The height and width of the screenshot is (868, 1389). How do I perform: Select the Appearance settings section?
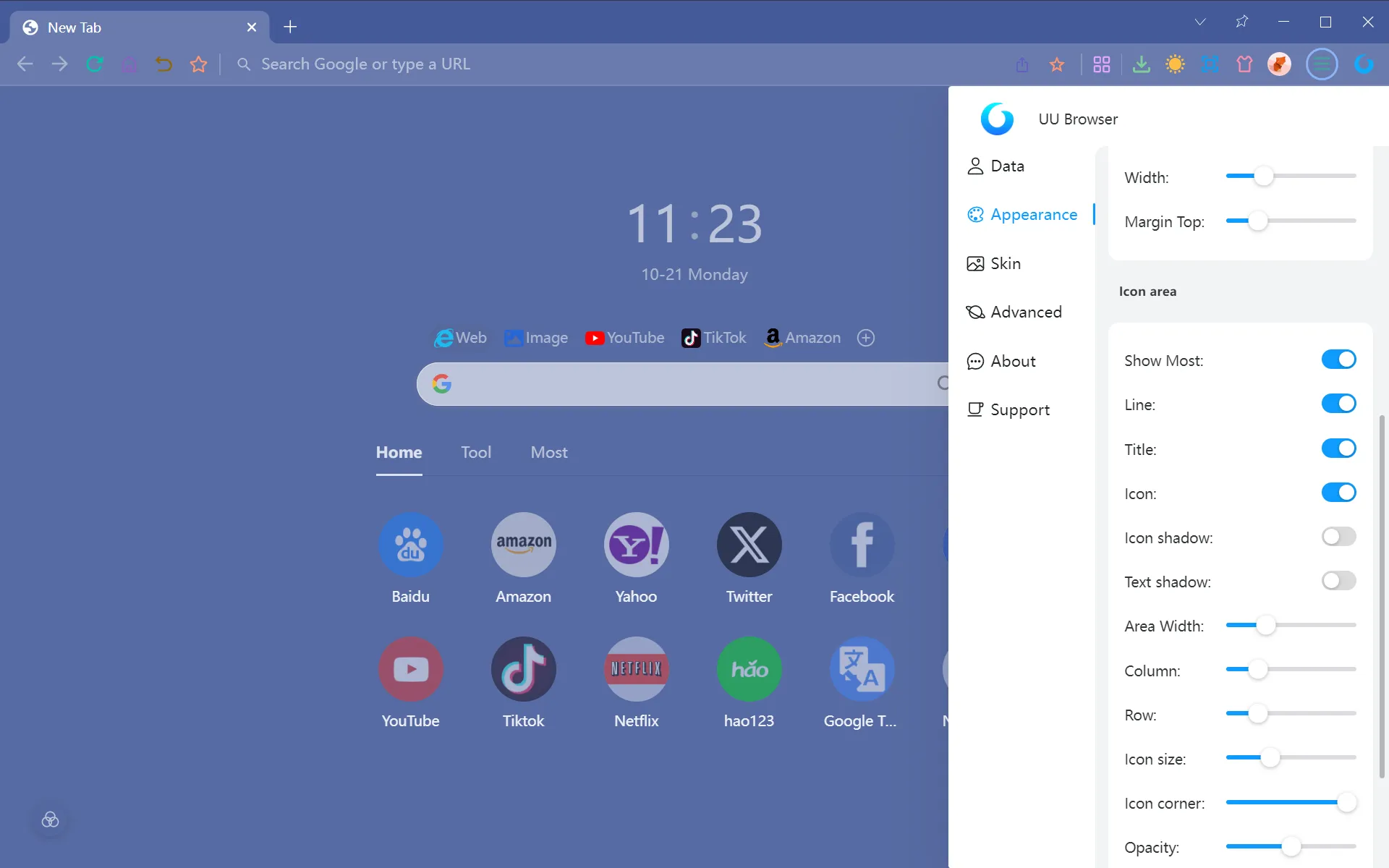pyautogui.click(x=1022, y=215)
